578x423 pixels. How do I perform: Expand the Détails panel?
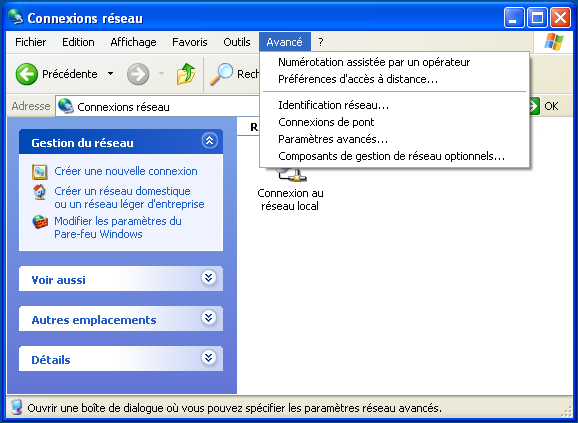pyautogui.click(x=209, y=357)
